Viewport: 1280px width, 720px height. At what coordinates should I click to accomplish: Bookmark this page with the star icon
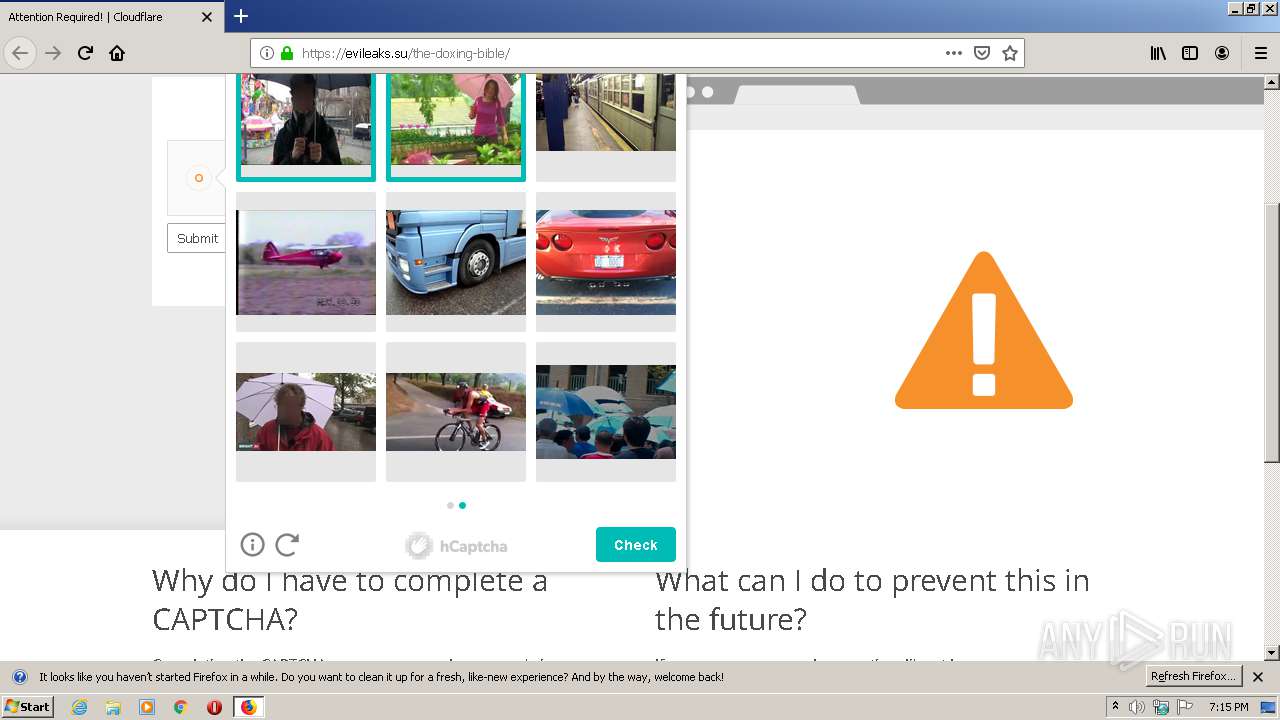click(x=1010, y=53)
